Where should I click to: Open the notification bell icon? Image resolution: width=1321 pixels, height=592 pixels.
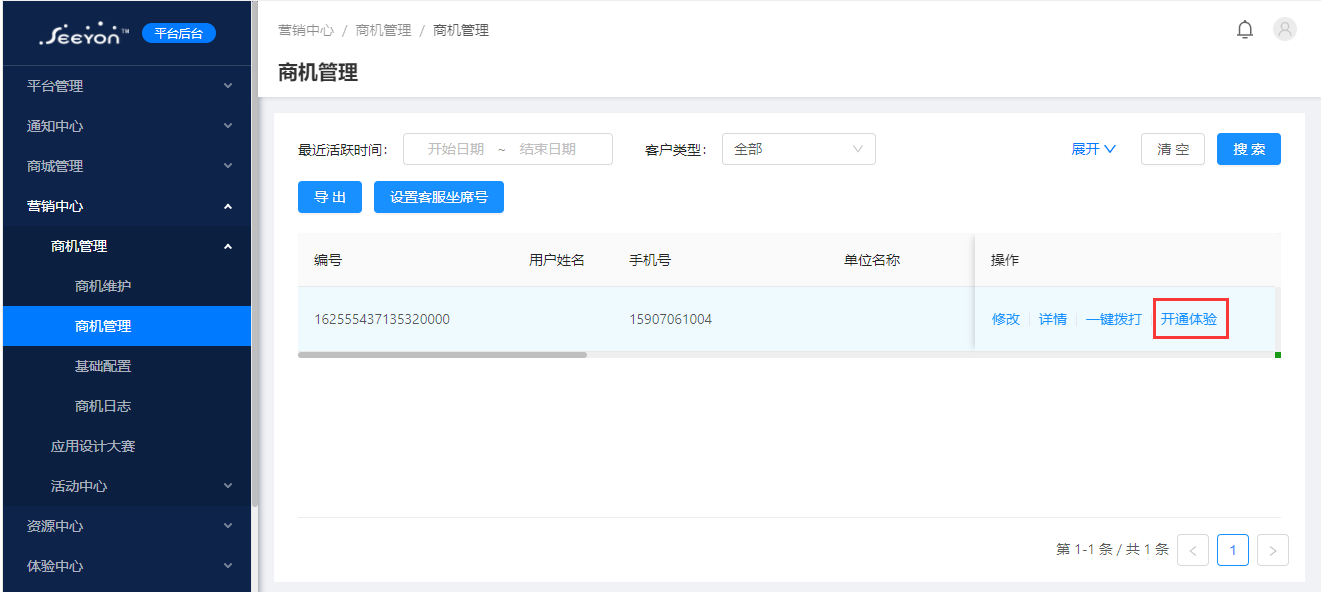pyautogui.click(x=1245, y=30)
